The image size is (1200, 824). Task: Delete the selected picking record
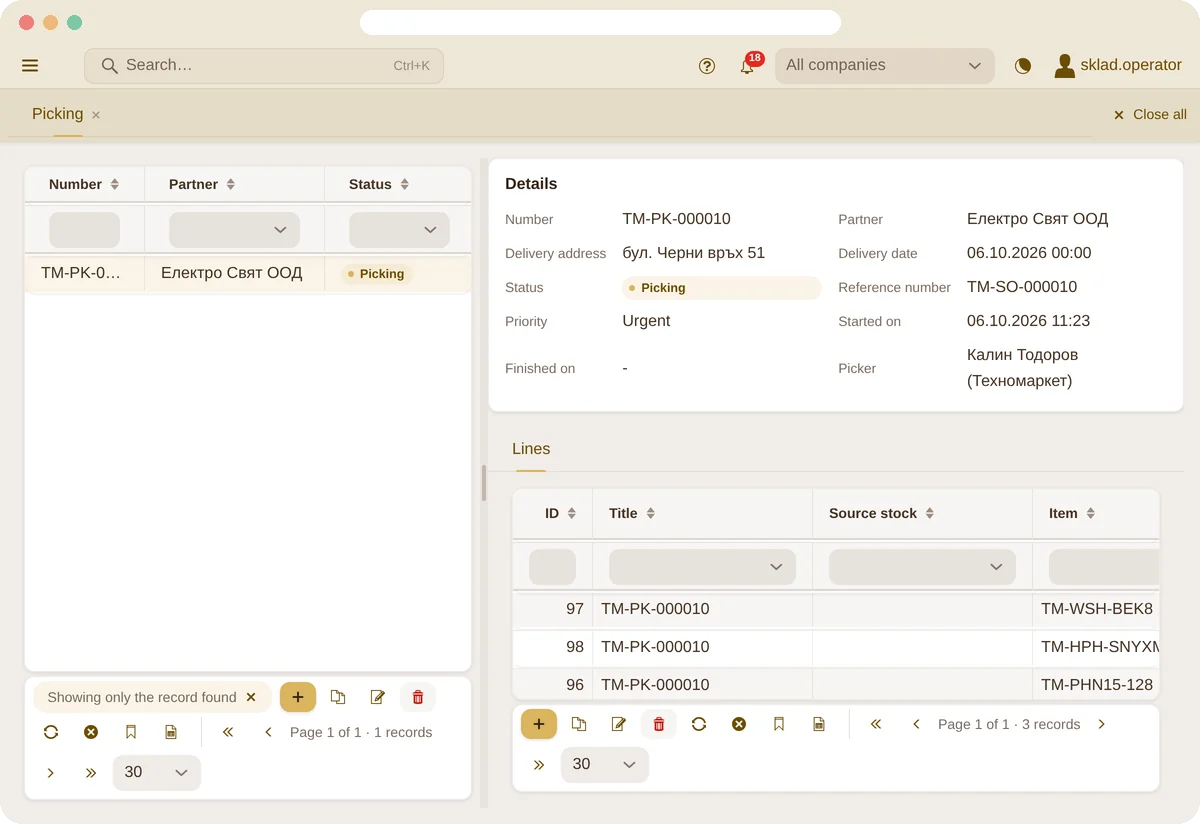tap(418, 697)
